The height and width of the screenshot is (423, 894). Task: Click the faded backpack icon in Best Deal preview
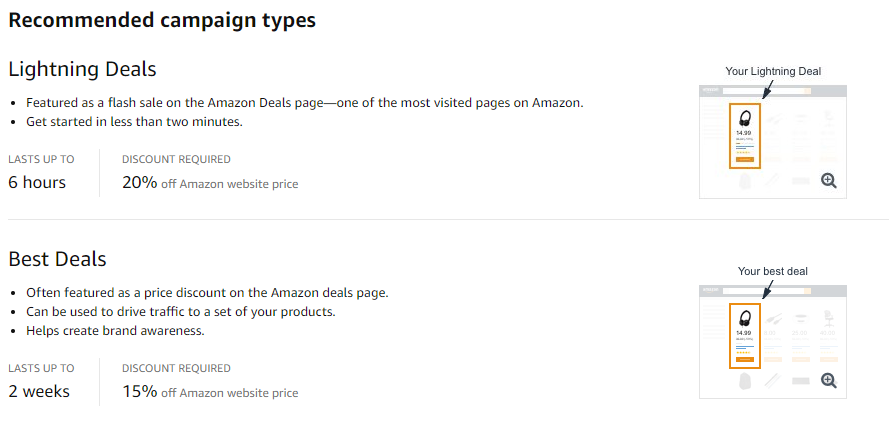(745, 380)
